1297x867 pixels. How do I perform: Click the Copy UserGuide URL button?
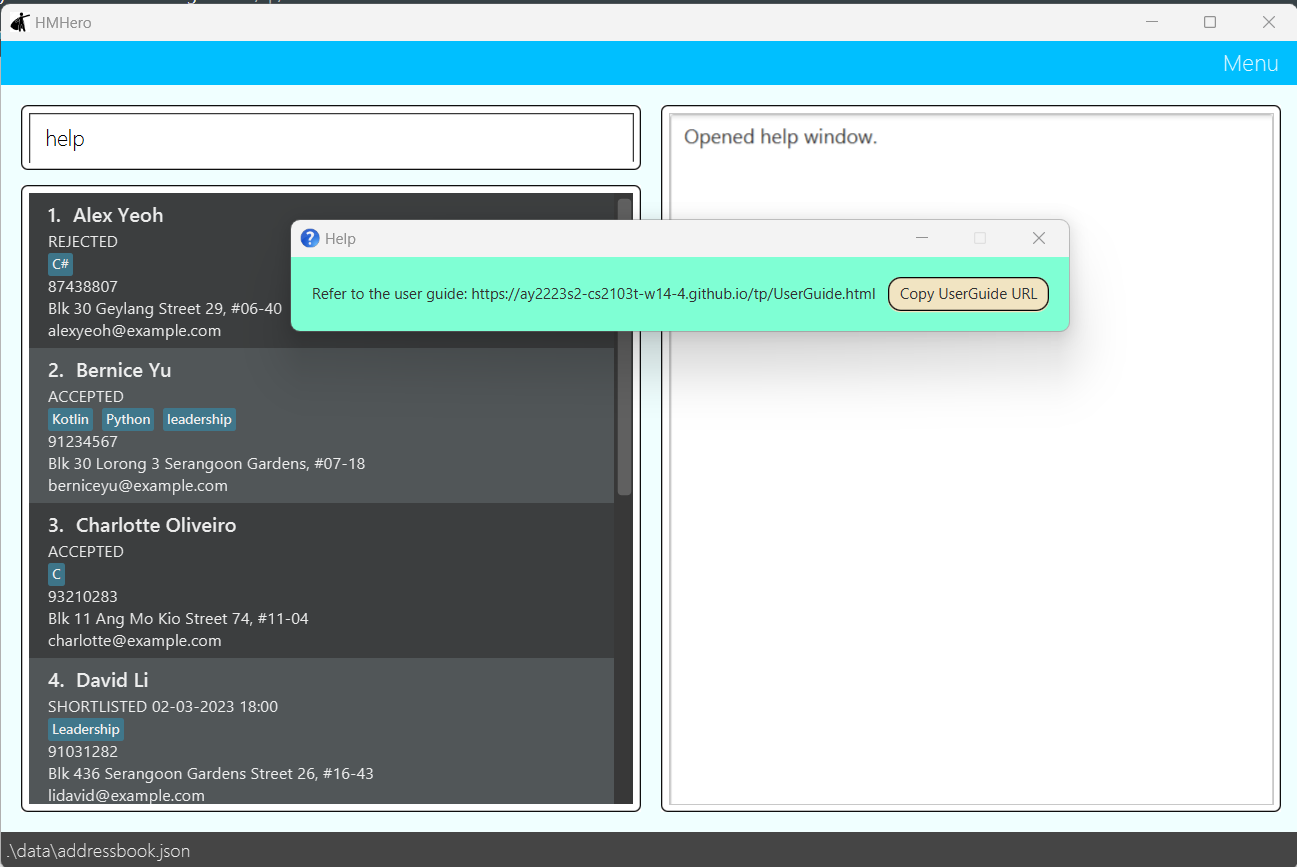coord(967,294)
